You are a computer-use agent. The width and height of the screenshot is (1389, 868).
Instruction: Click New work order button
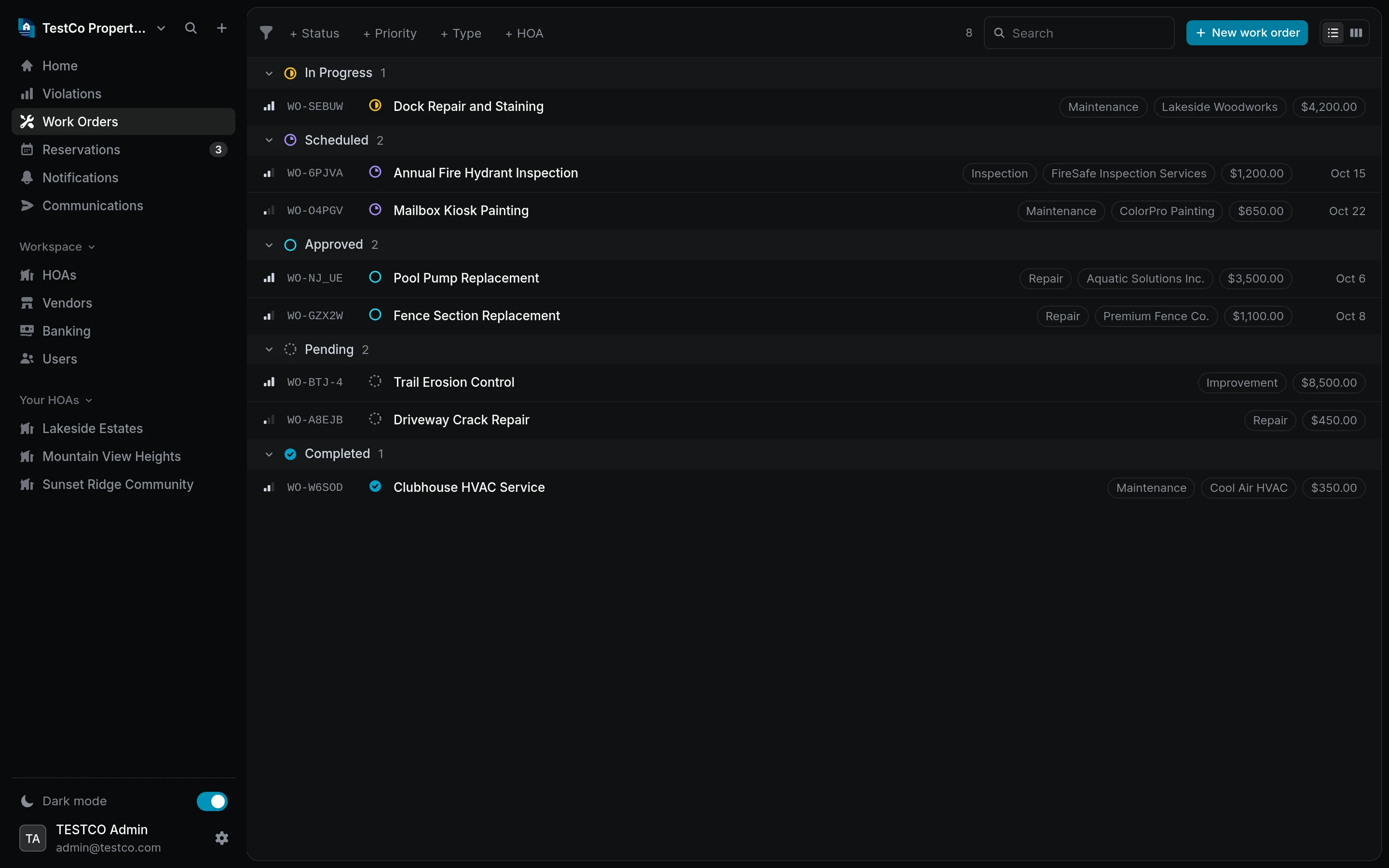click(x=1247, y=33)
